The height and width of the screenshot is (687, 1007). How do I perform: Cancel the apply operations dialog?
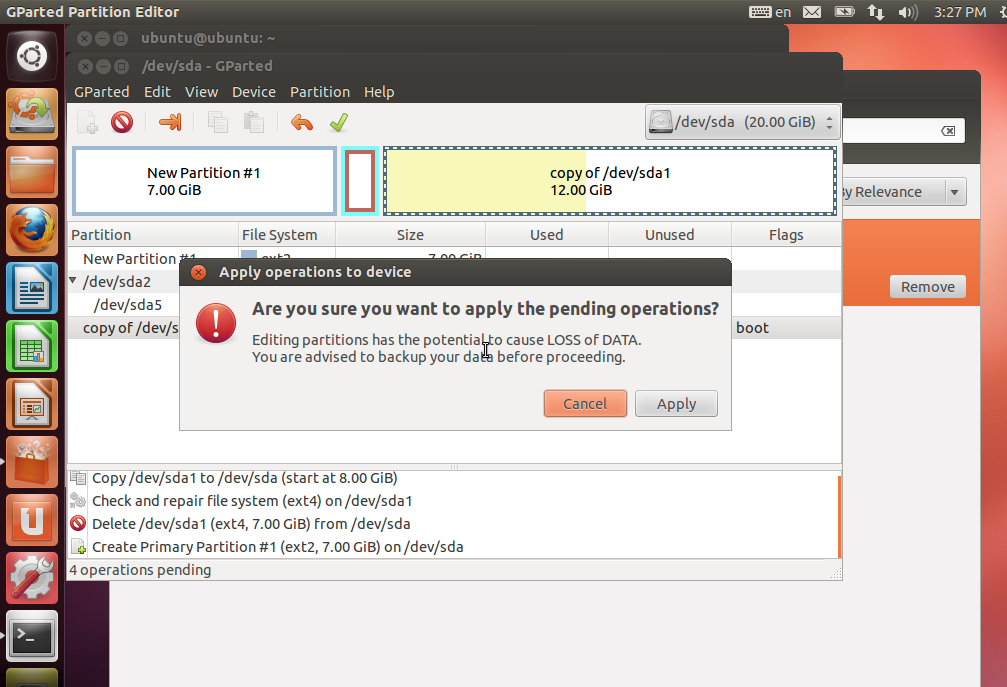(585, 404)
